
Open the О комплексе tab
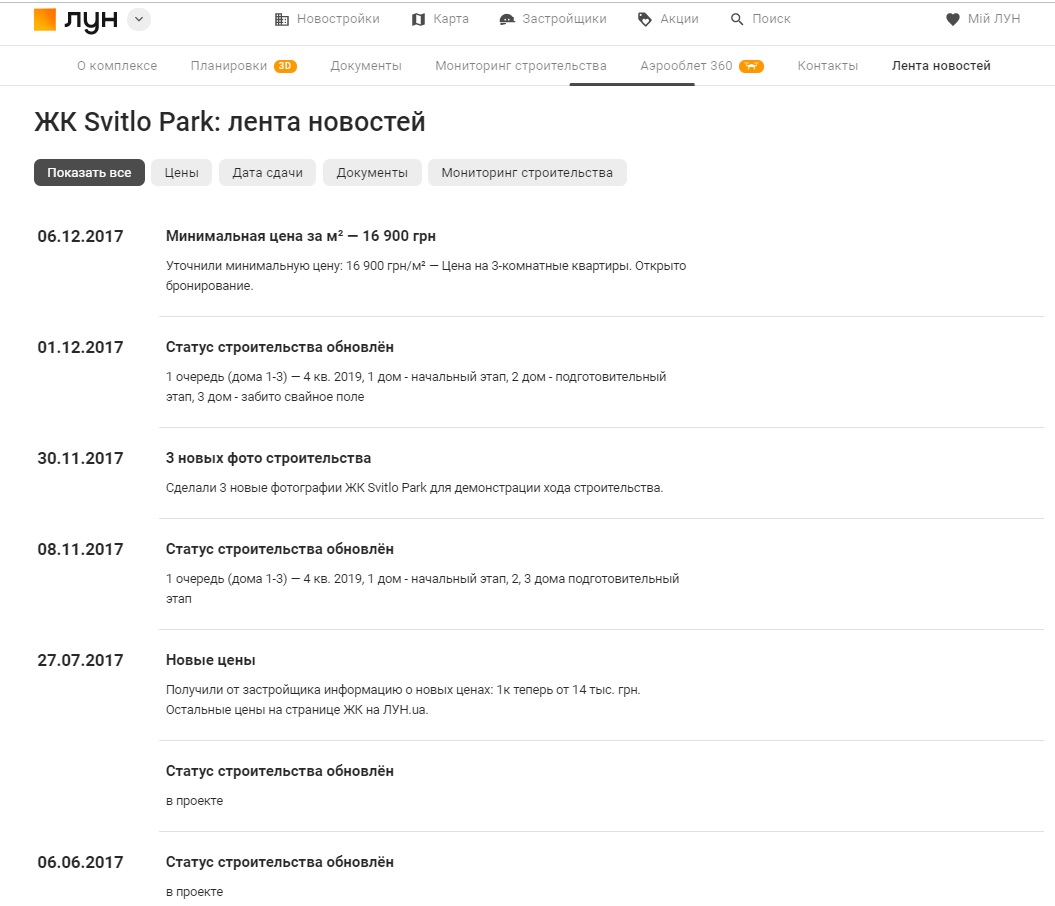(x=117, y=66)
